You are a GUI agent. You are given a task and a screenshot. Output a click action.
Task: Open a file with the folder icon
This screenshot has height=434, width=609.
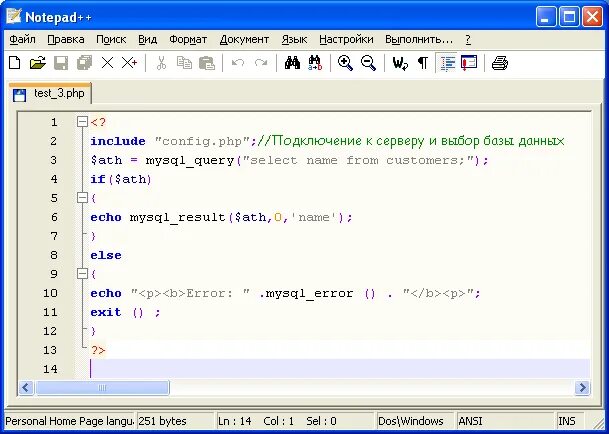click(38, 63)
